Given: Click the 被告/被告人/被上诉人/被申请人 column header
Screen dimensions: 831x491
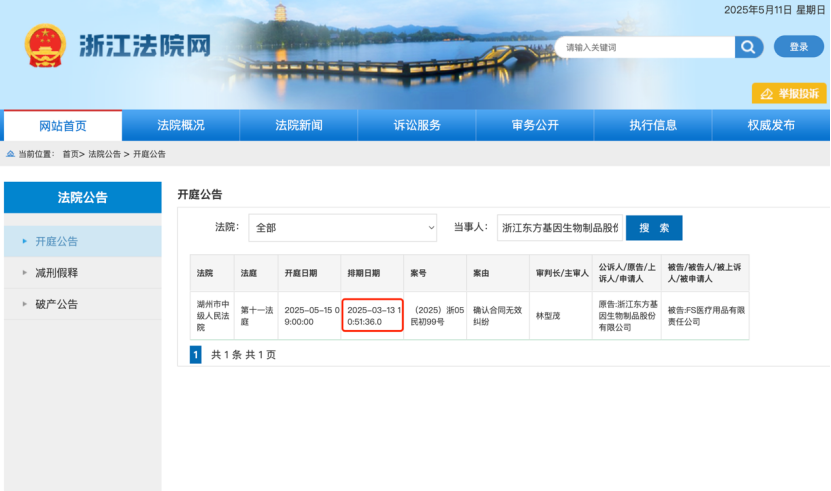Looking at the screenshot, I should click(x=705, y=273).
